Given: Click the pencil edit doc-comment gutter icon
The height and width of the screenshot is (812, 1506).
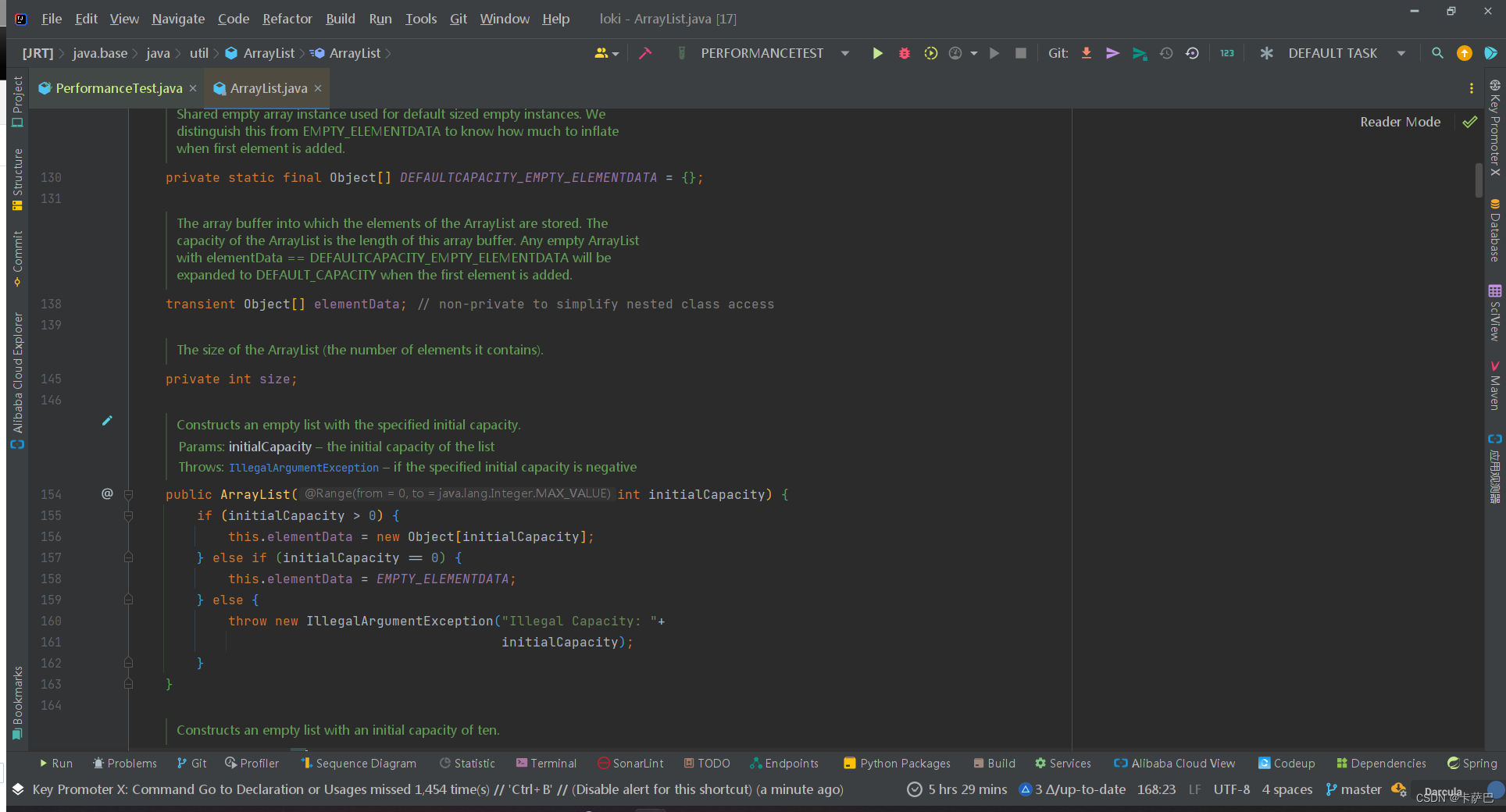Looking at the screenshot, I should point(107,421).
